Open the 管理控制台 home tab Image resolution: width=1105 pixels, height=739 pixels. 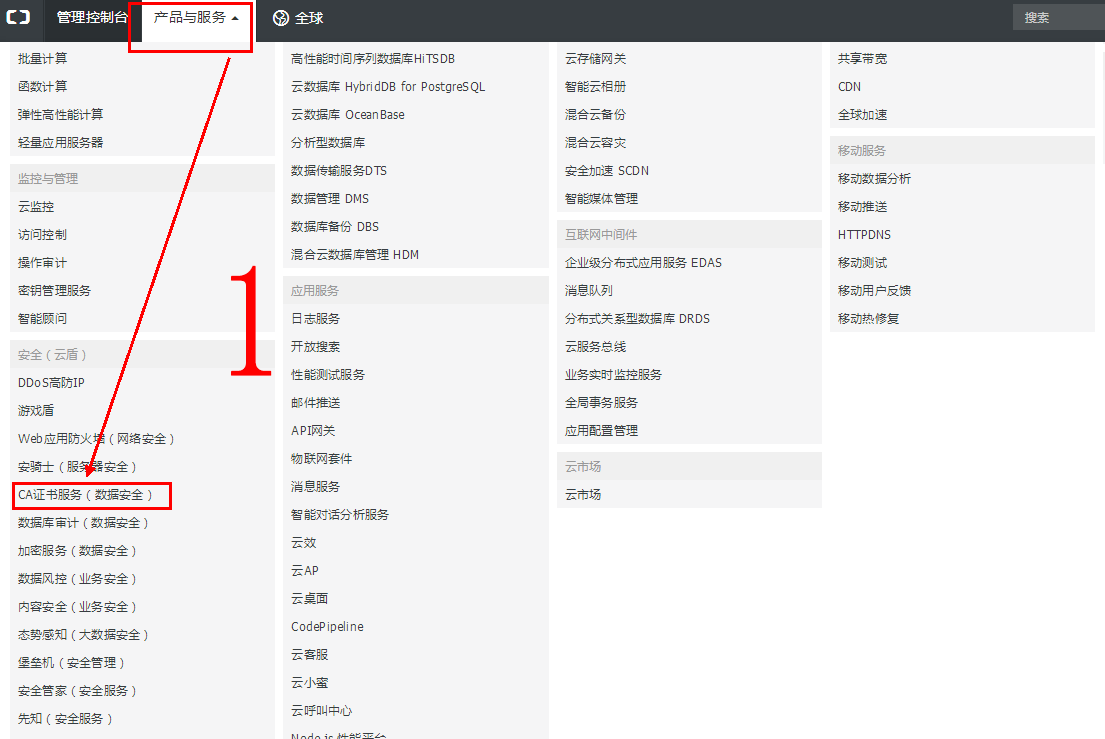pyautogui.click(x=92, y=18)
